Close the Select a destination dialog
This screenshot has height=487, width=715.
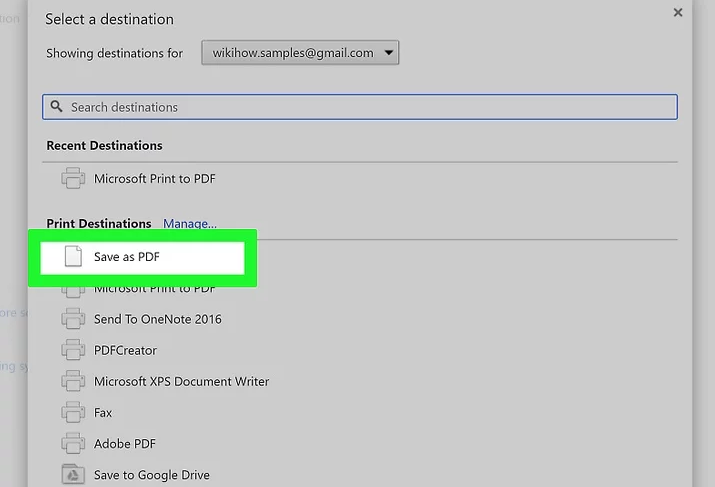pyautogui.click(x=678, y=13)
